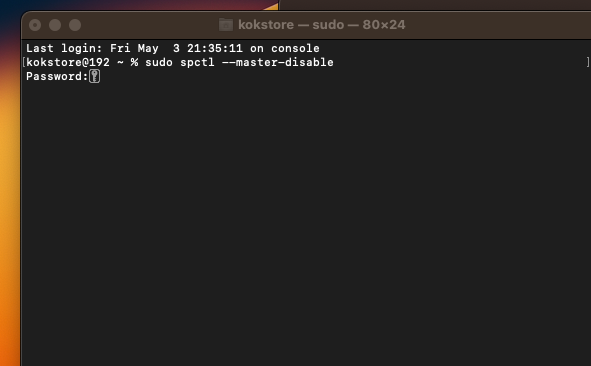Screen dimensions: 591x366
Task: Click the "21:35:11" login timestamp
Action: point(214,48)
